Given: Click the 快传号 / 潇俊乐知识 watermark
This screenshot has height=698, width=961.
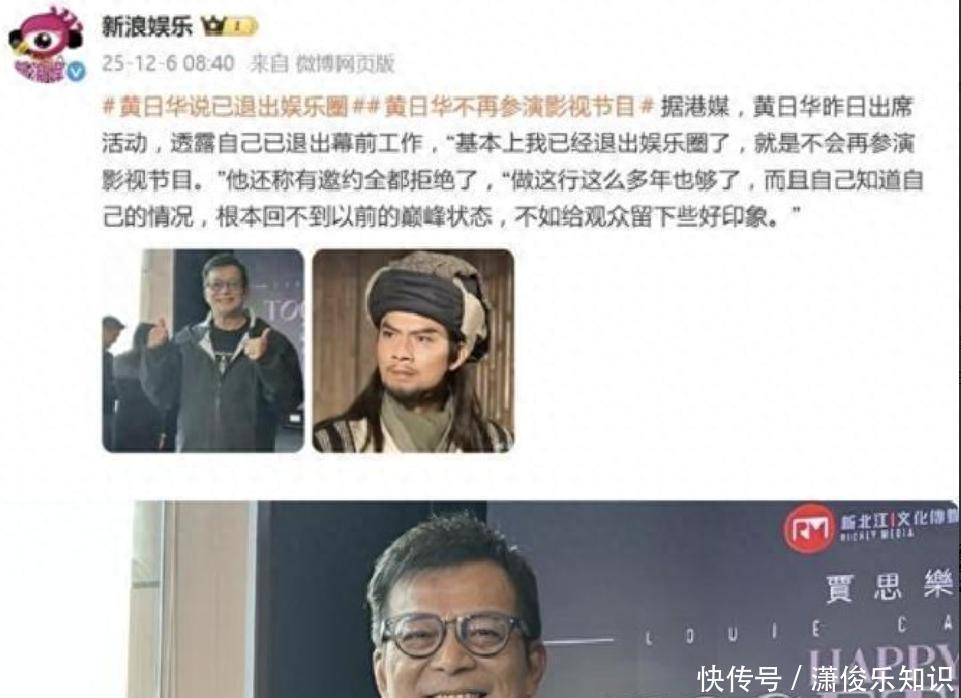Looking at the screenshot, I should click(826, 679).
